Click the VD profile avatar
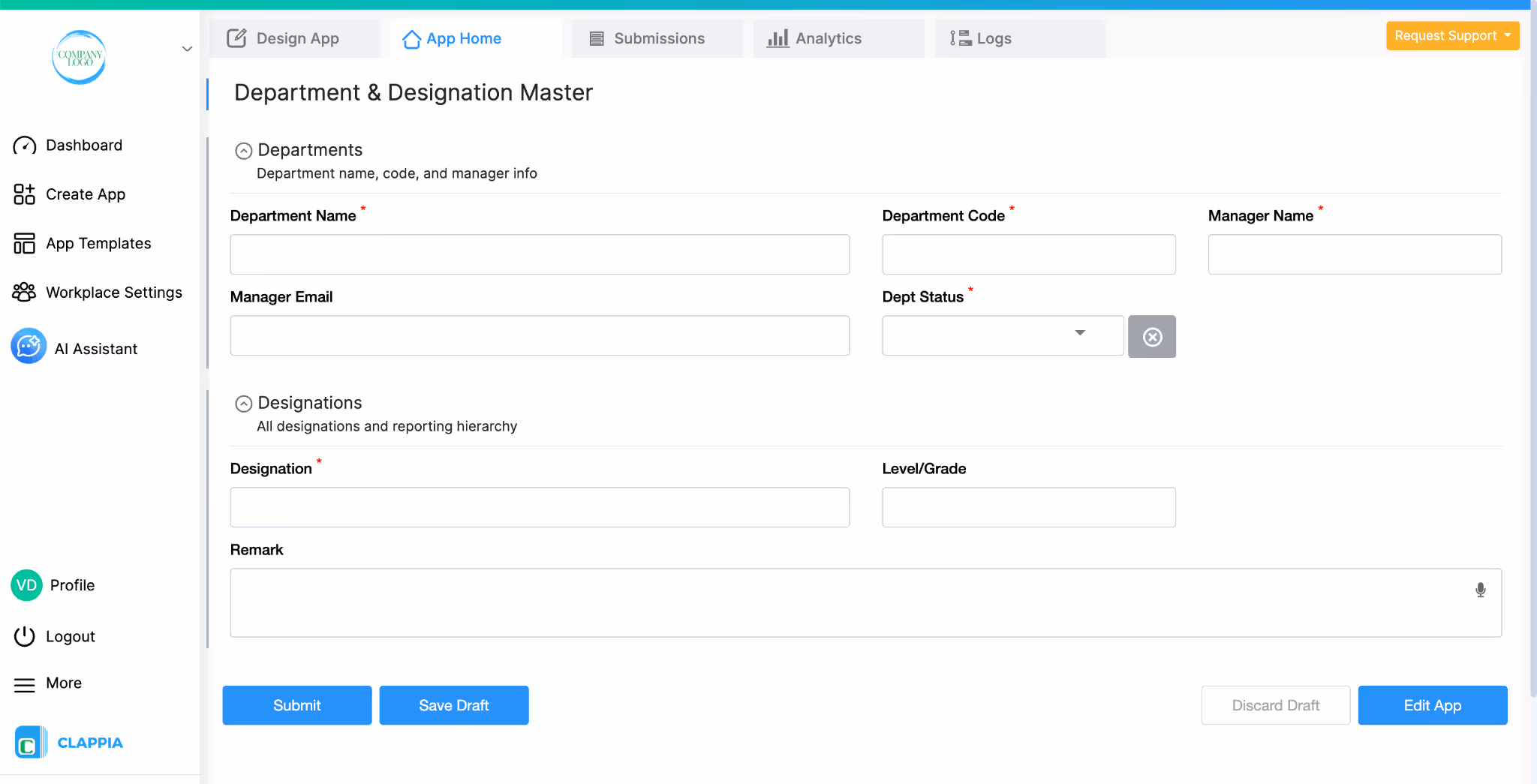1537x784 pixels. click(x=26, y=584)
